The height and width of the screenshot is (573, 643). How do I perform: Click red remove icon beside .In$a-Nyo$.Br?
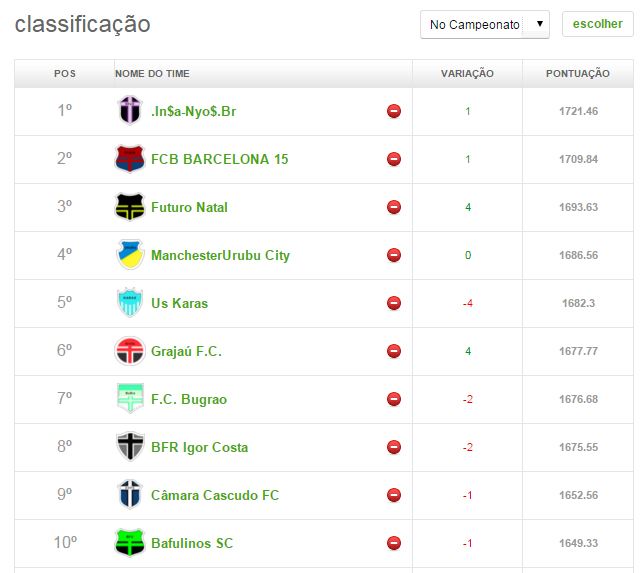tap(394, 111)
